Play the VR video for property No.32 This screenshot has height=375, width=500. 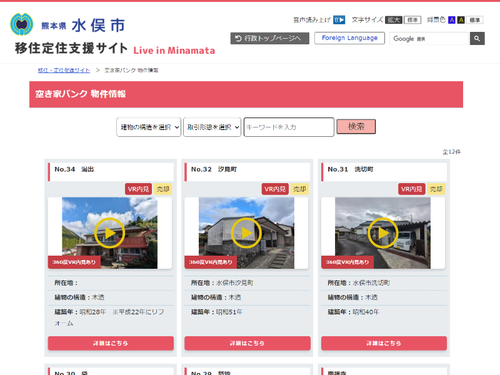(246, 233)
